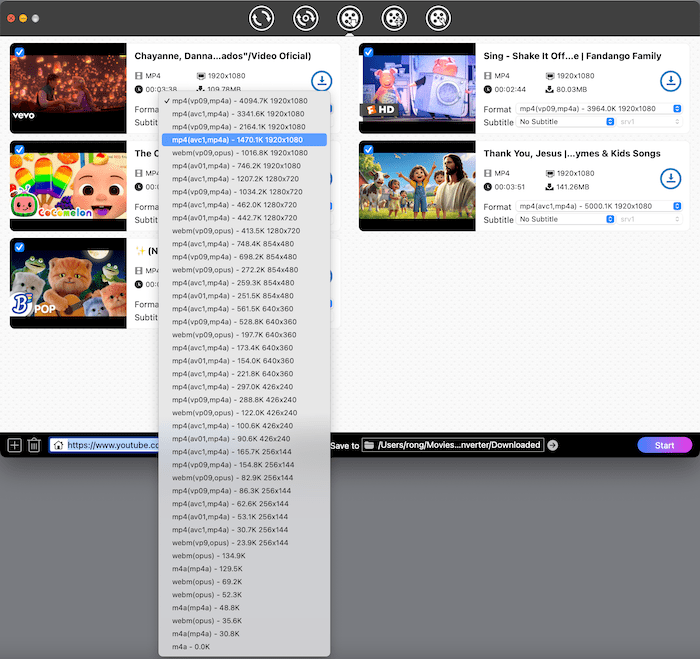
Task: Click download icon for Sing - Shake It Off video
Action: [670, 81]
